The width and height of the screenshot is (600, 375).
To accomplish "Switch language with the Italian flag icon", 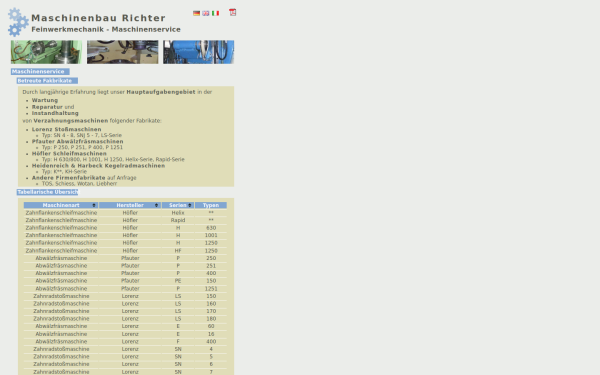I will point(215,13).
